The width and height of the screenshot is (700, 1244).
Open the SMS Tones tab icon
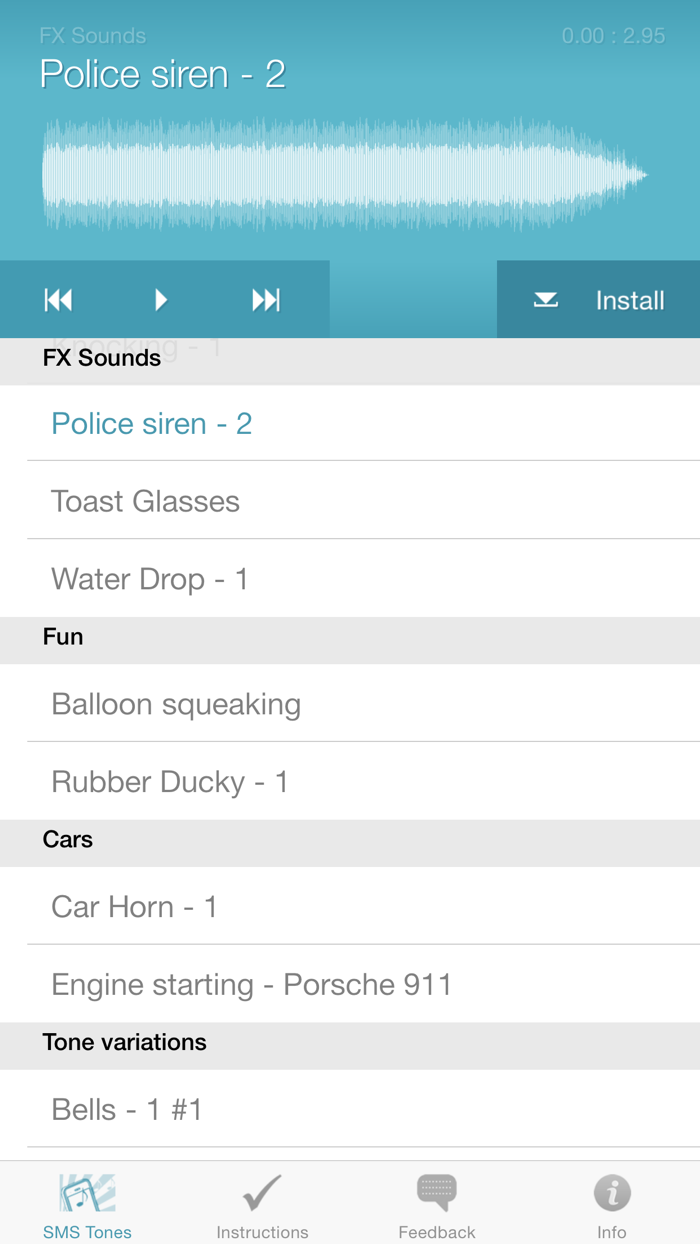coord(87,1193)
